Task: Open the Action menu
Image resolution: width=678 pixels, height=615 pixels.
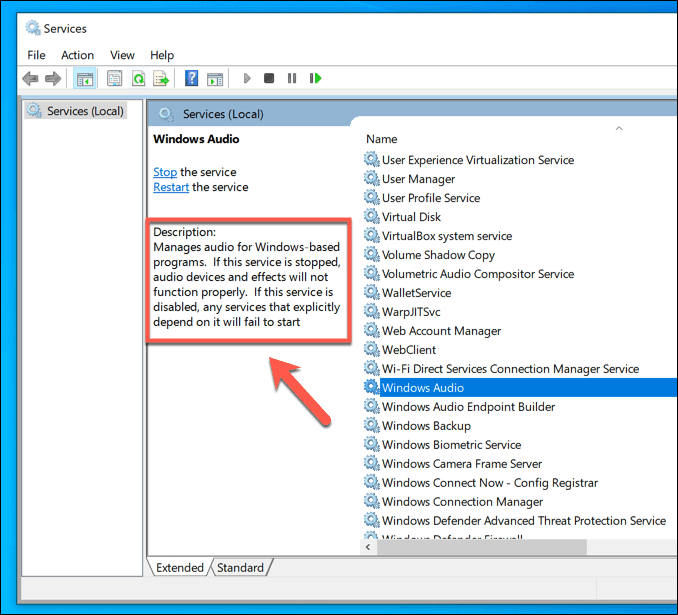Action: pos(77,55)
